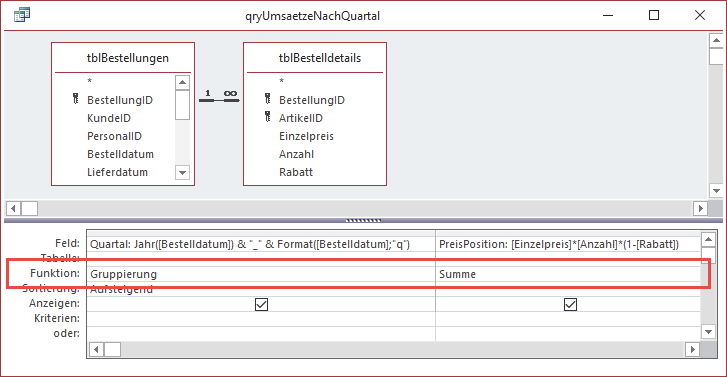Click right arrow of design grid horizontal scrollbar
727x377 pixels.
pos(693,349)
